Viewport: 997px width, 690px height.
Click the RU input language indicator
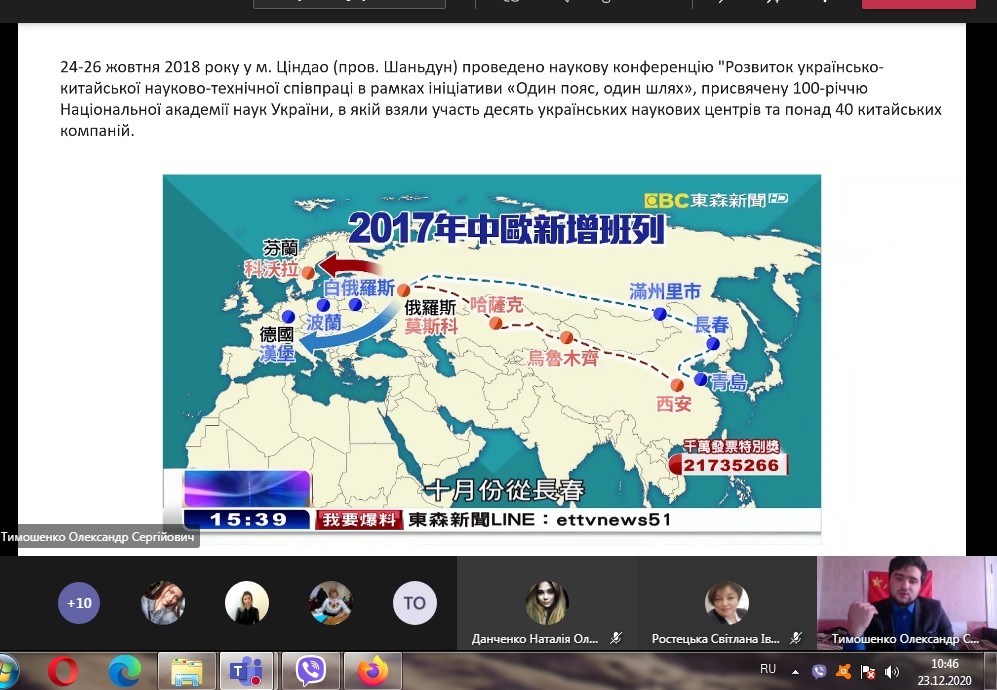(x=767, y=669)
